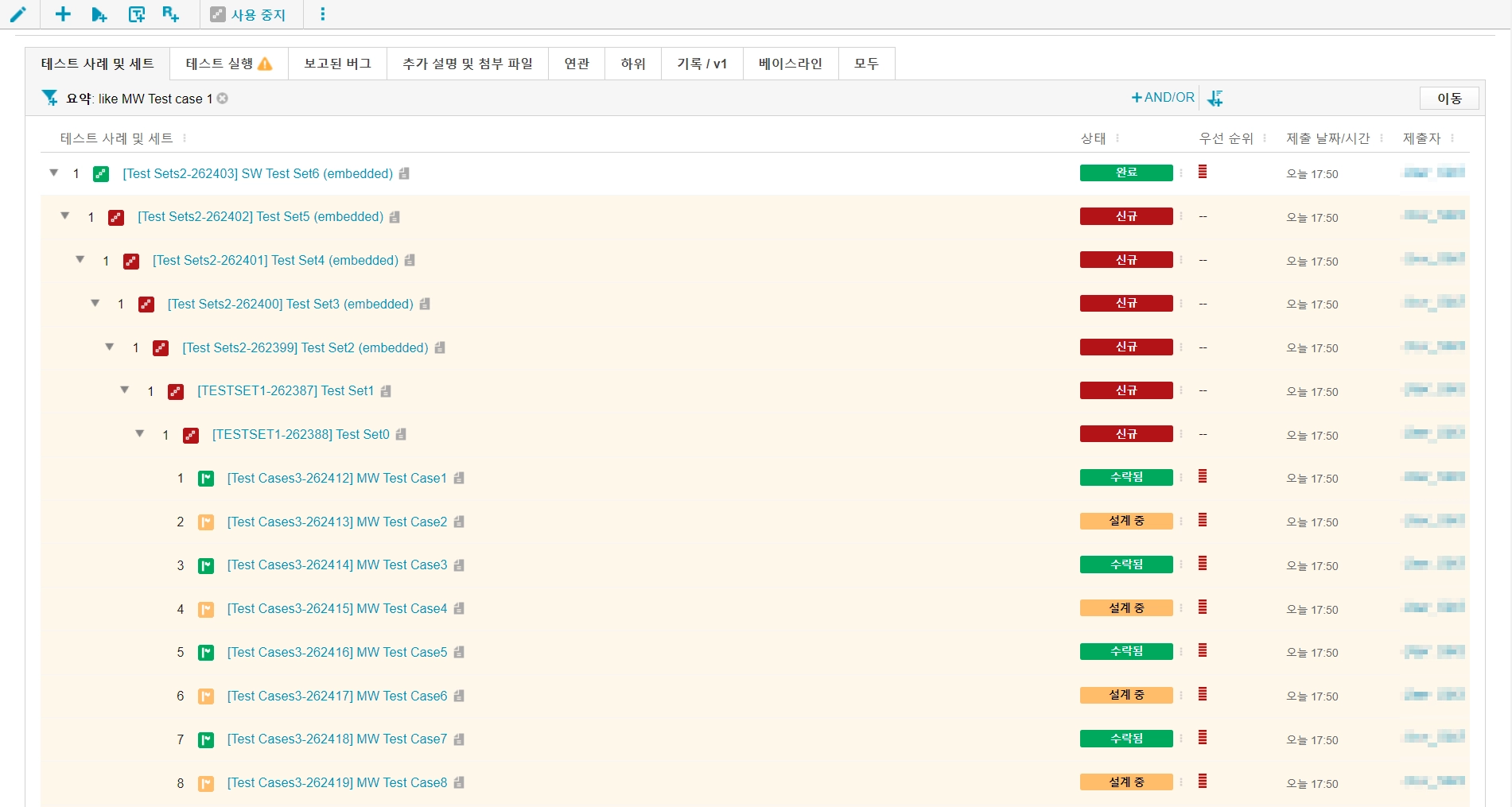1512x807 pixels.
Task: Collapse the Test Set2 tree node
Action: pyautogui.click(x=110, y=347)
